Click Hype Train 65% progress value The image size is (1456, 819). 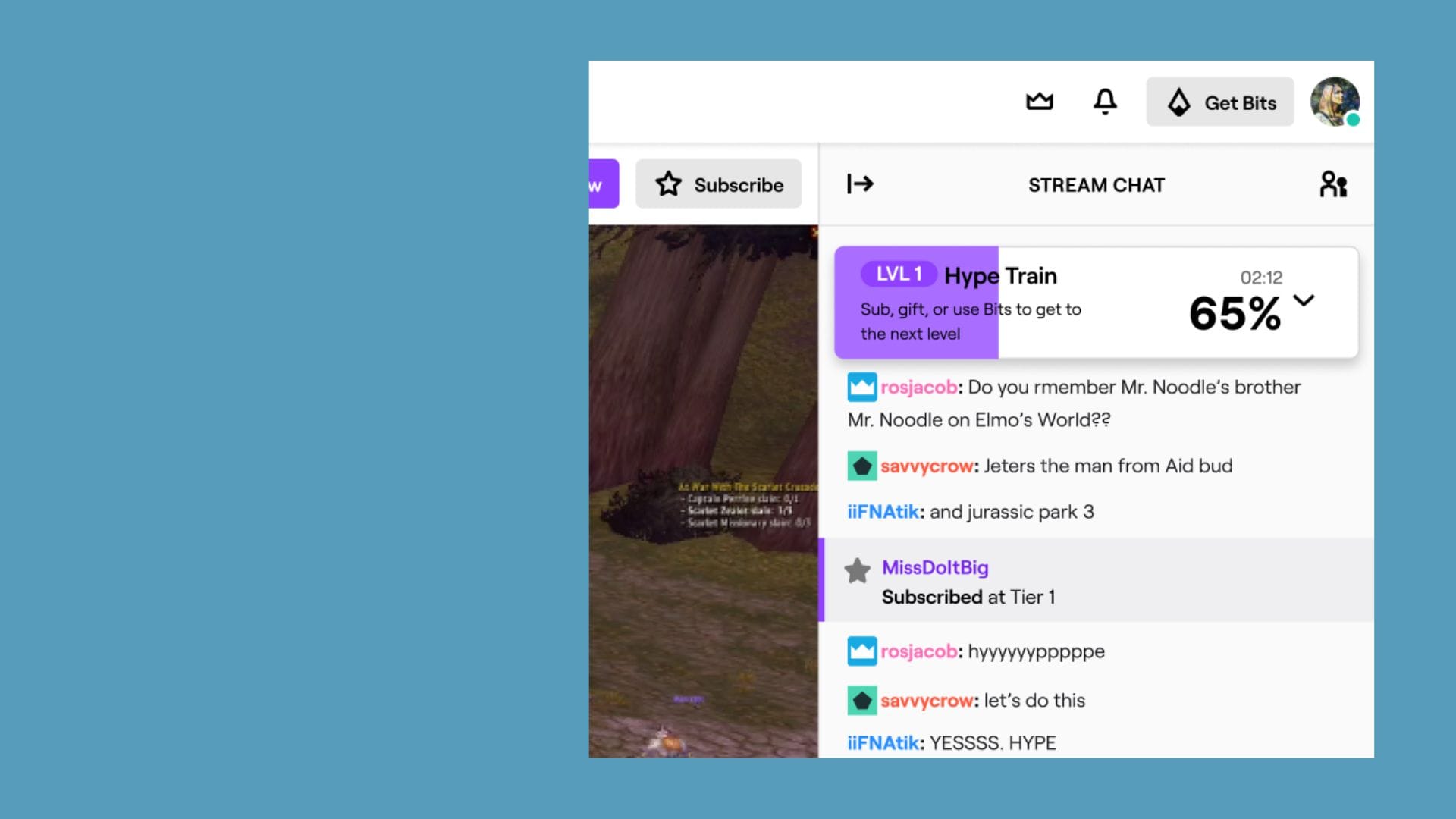tap(1235, 313)
